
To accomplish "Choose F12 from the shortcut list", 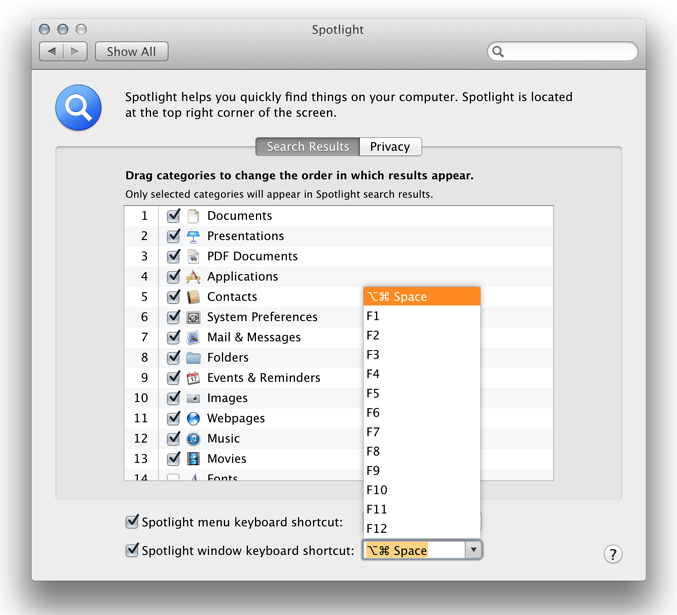I will tap(422, 529).
